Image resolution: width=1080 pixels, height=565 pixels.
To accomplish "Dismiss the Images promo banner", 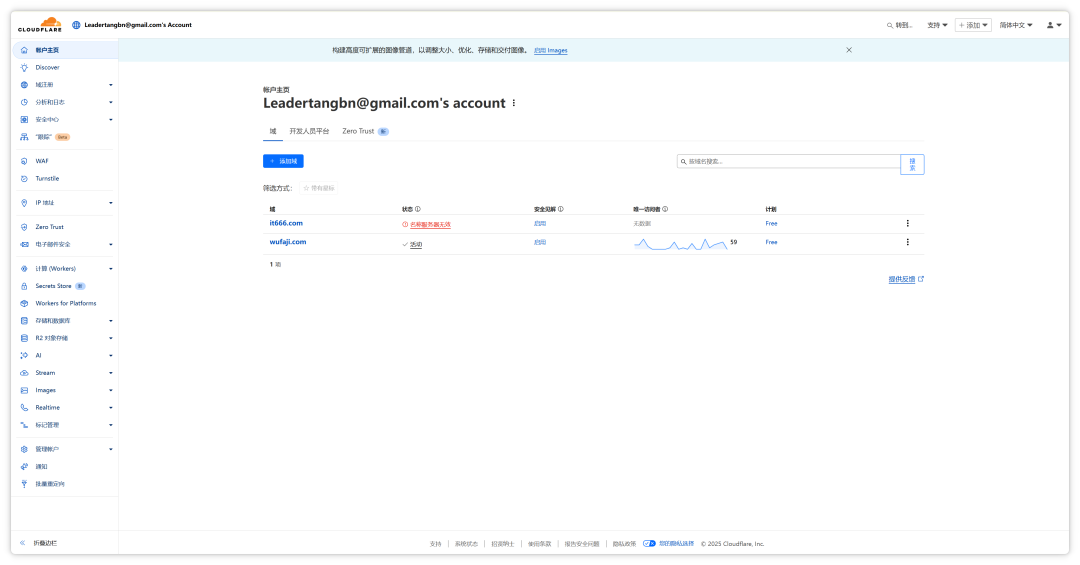I will [x=849, y=50].
